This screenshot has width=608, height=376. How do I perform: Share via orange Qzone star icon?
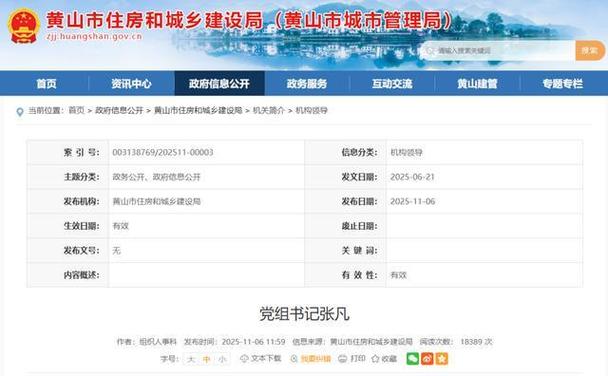coord(442,359)
